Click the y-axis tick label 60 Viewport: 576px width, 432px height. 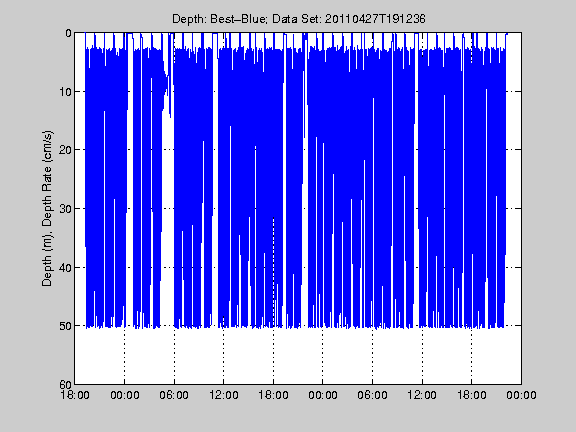tap(65, 384)
